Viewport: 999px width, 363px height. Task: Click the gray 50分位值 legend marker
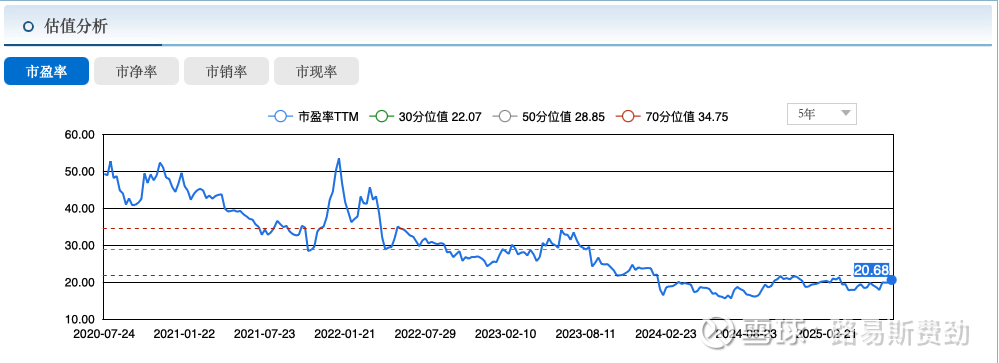point(505,117)
